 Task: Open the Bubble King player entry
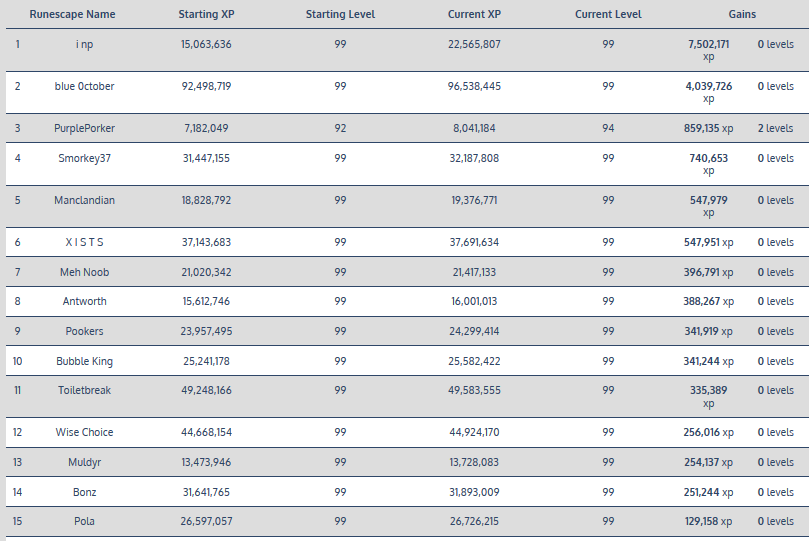[x=84, y=361]
